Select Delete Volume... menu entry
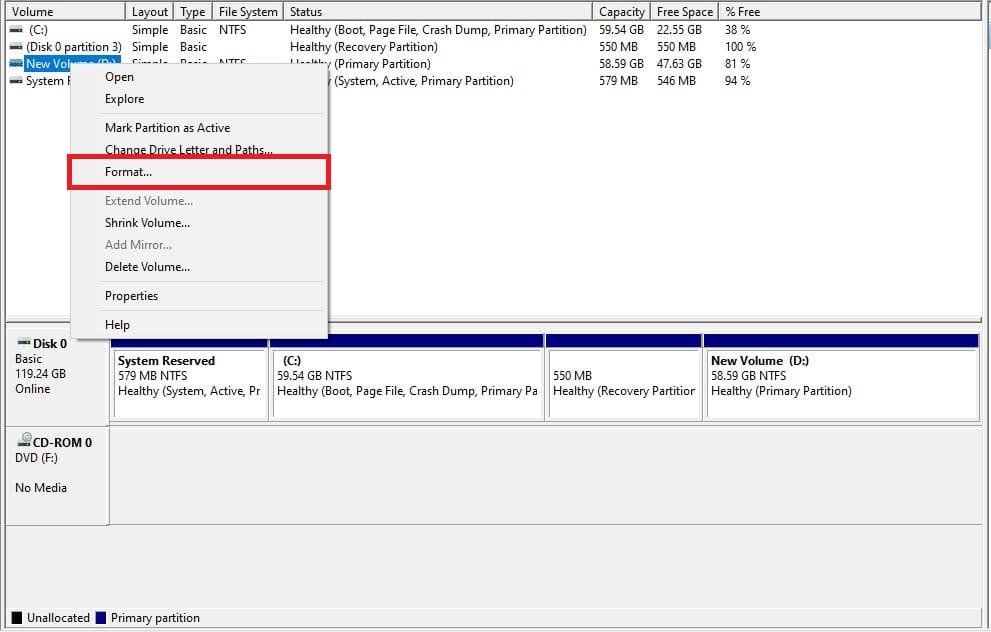This screenshot has height=632, width=991. (x=147, y=267)
